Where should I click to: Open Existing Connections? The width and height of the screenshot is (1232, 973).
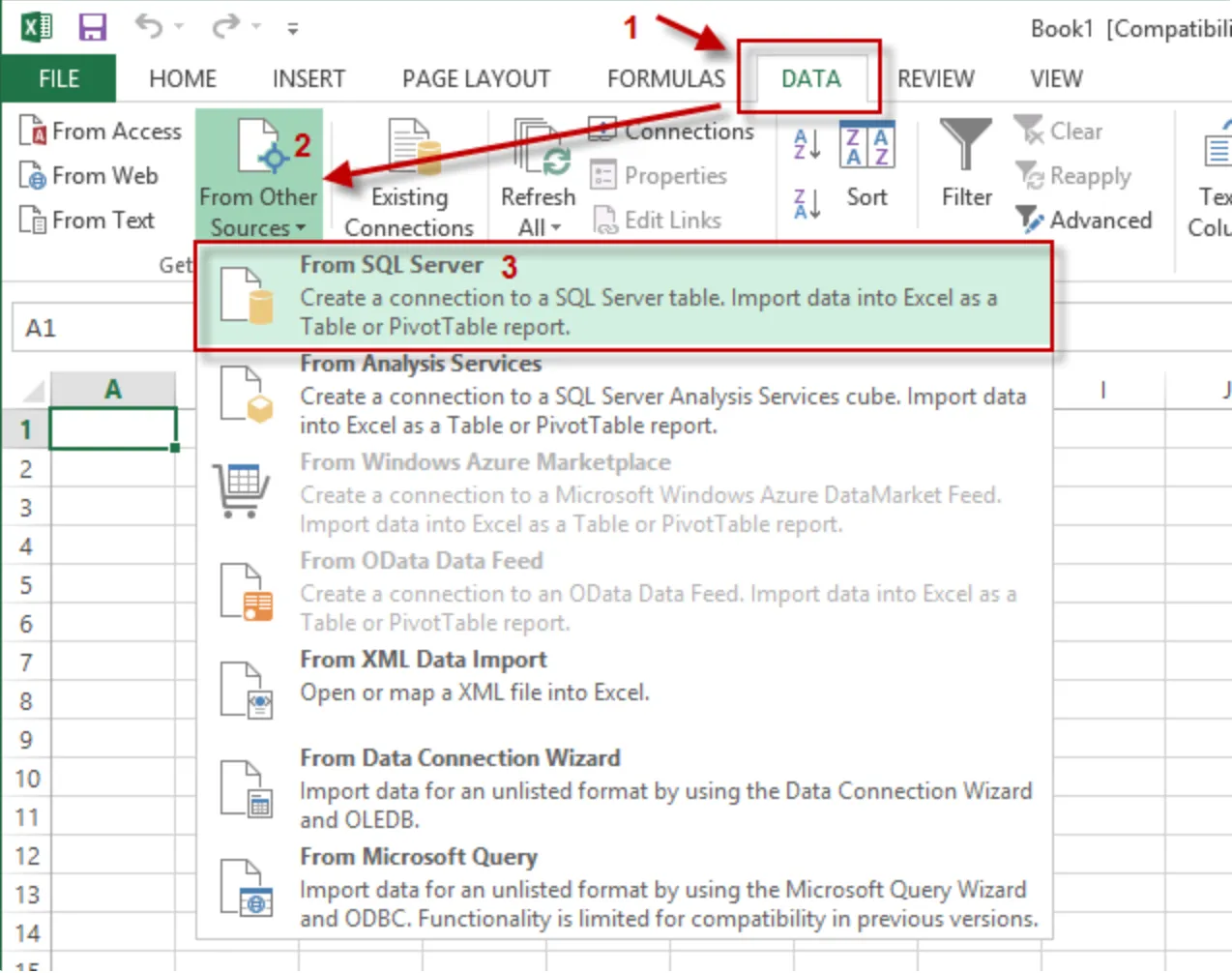pyautogui.click(x=409, y=177)
